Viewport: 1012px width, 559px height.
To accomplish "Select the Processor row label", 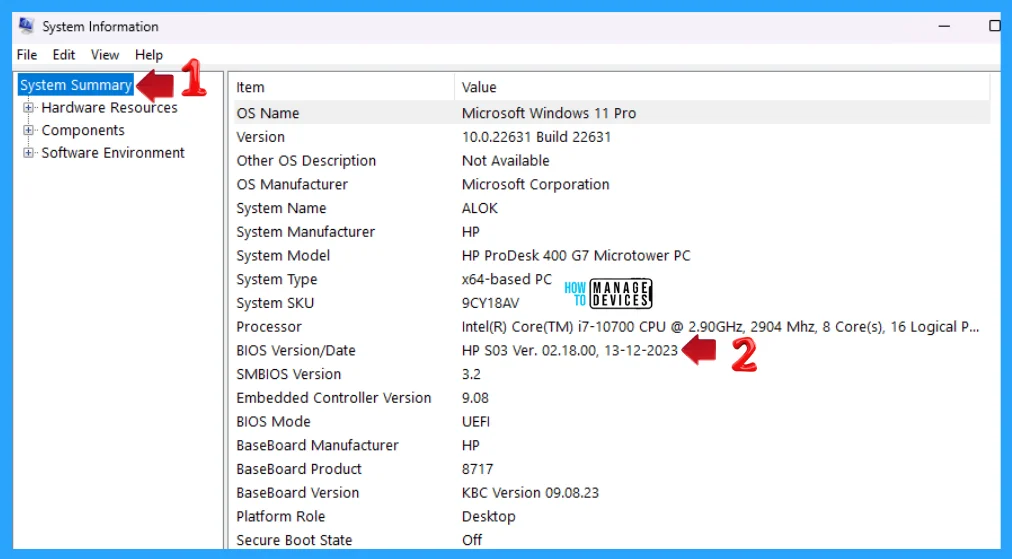I will point(268,327).
